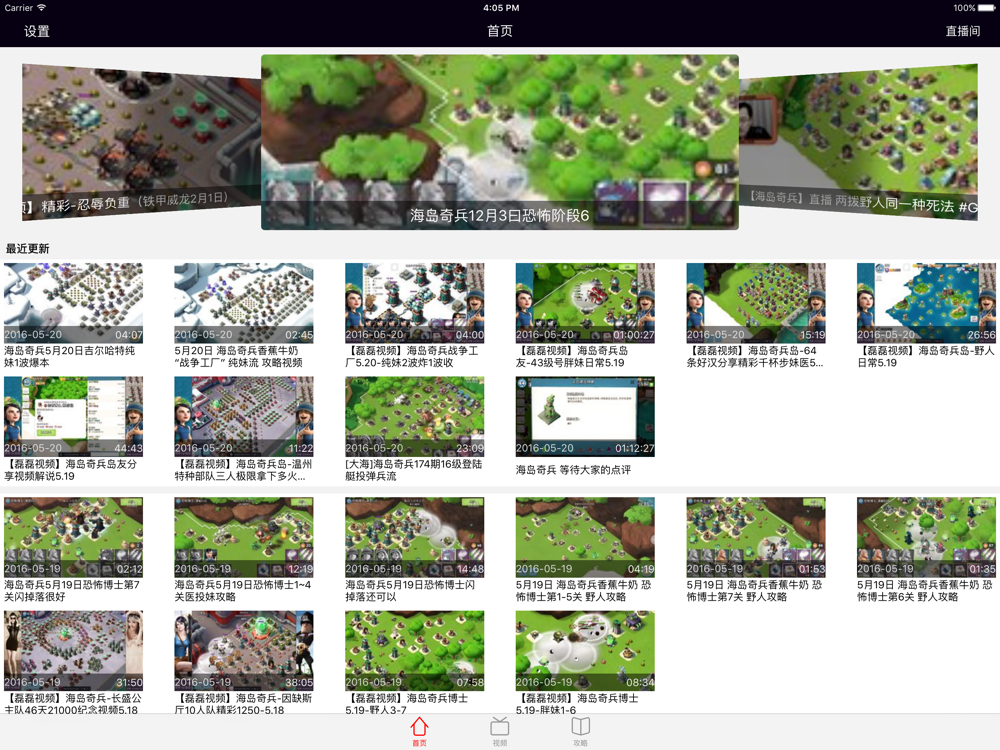Viewport: 1000px width, 750px height.
Task: Click the Wi-Fi carrier status icon
Action: (x=41, y=8)
